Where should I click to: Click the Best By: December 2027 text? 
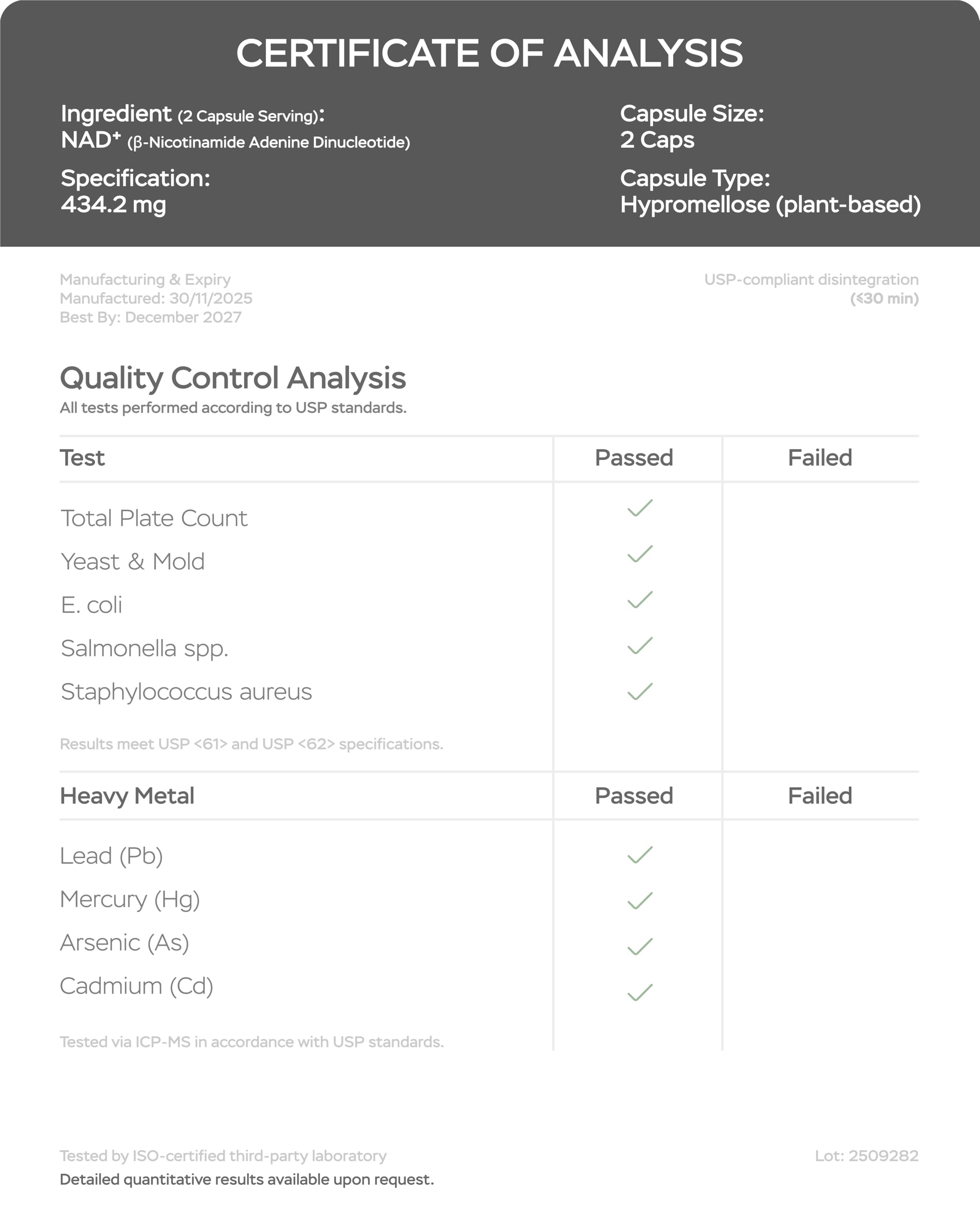tap(151, 318)
